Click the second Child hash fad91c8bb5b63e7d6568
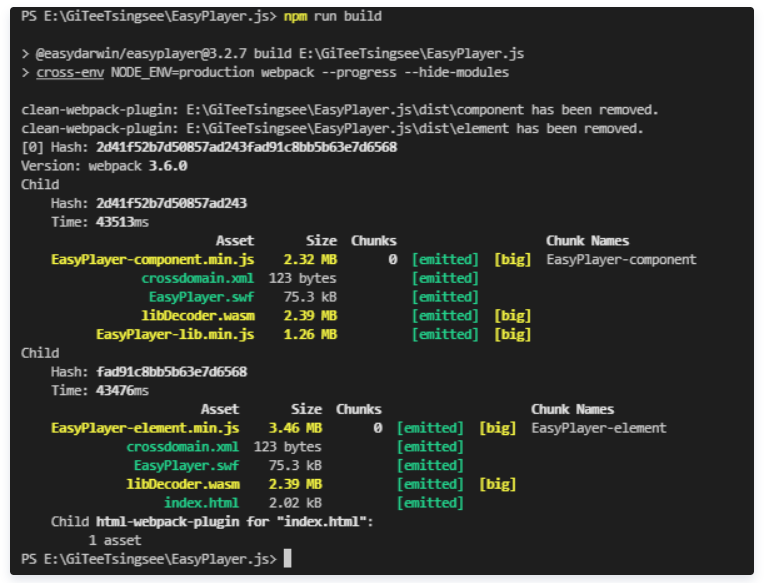765x583 pixels. tap(171, 372)
